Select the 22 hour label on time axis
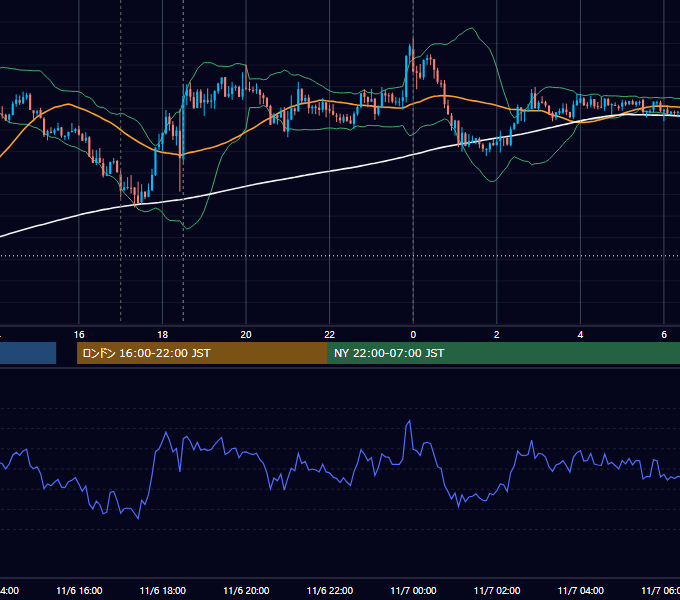 (330, 335)
